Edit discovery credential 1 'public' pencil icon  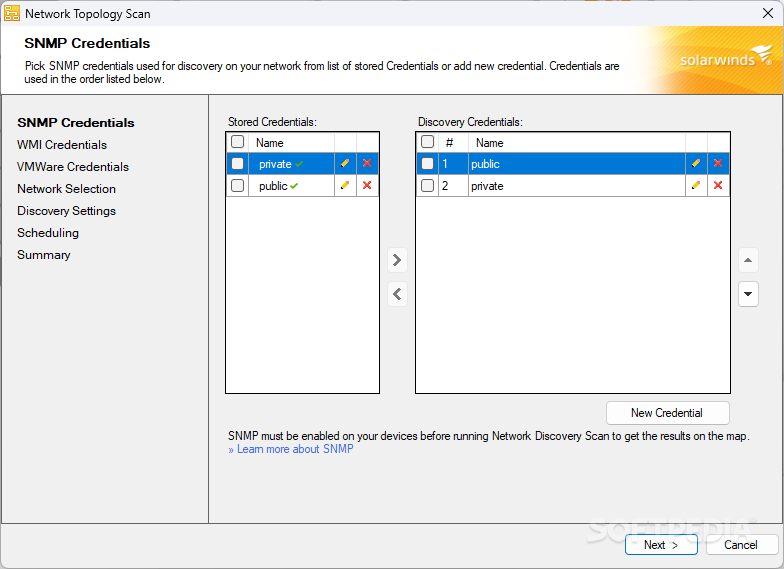pyautogui.click(x=696, y=164)
